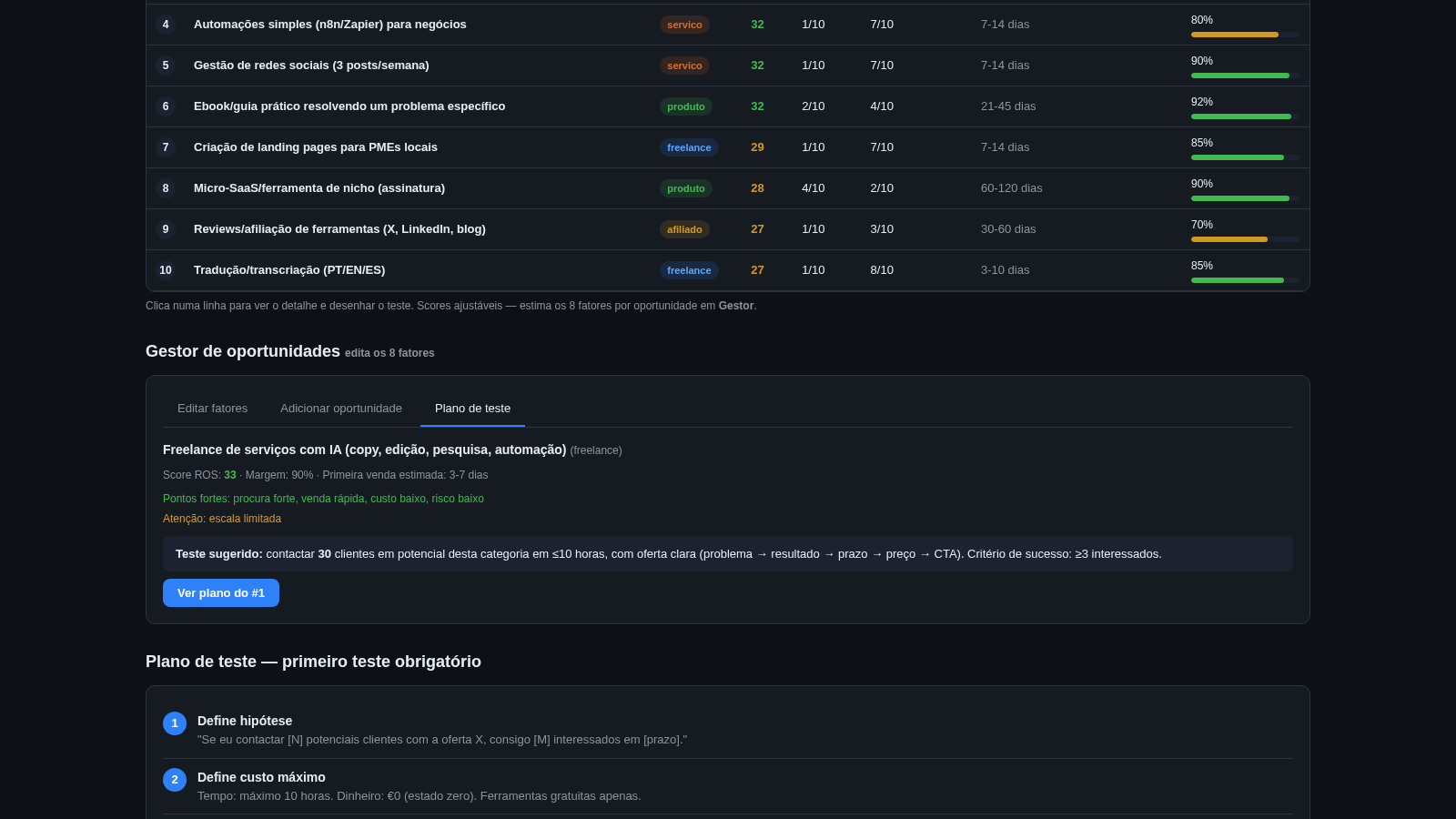This screenshot has width=1456, height=819.
Task: Click the Ver plano do #1 button
Action: (x=221, y=593)
